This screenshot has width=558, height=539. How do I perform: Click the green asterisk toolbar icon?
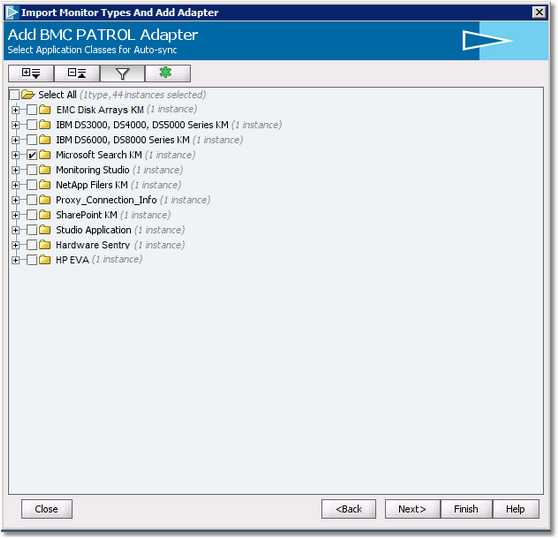[x=168, y=73]
